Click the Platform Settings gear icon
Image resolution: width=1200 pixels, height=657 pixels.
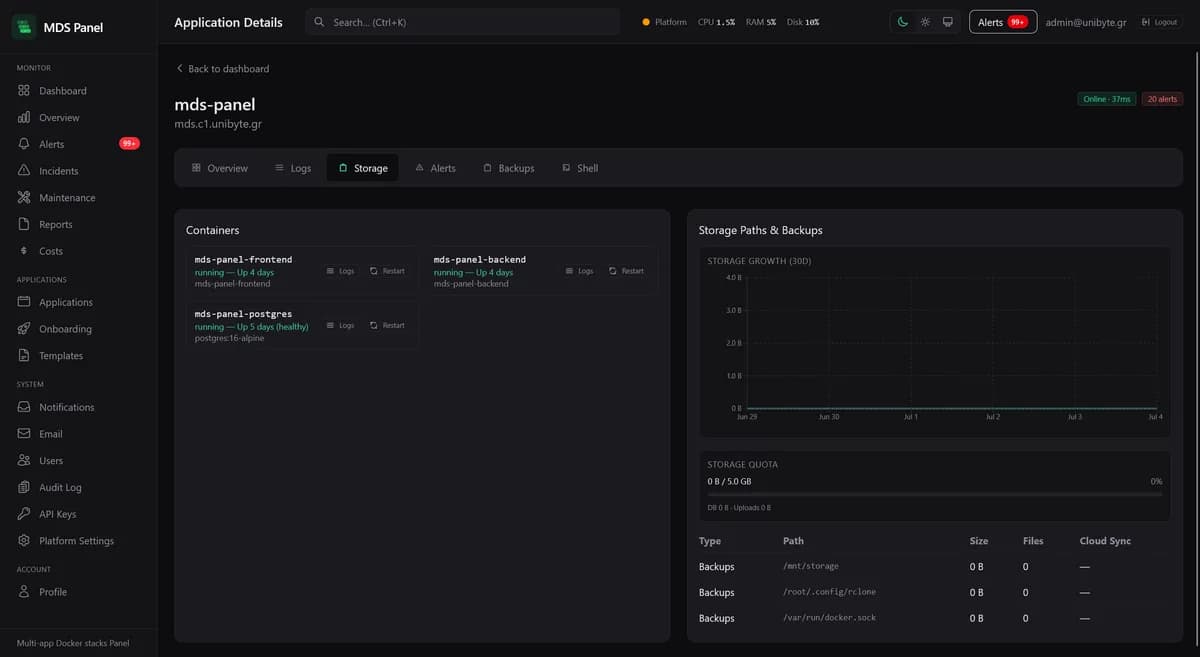tap(24, 541)
